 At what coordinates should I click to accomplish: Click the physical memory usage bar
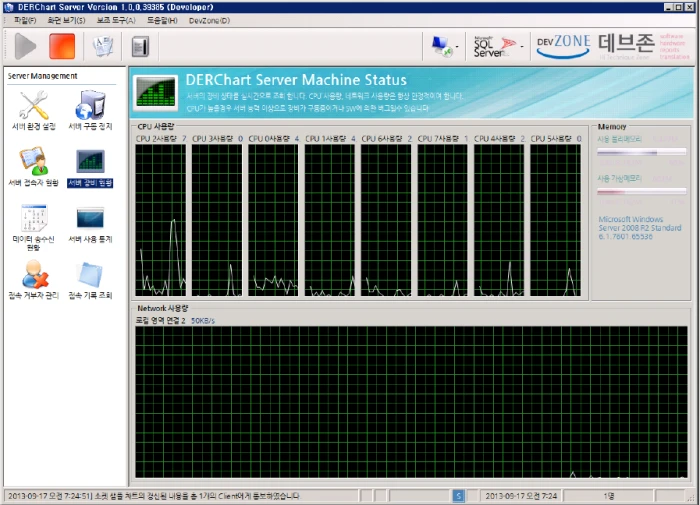point(642,152)
